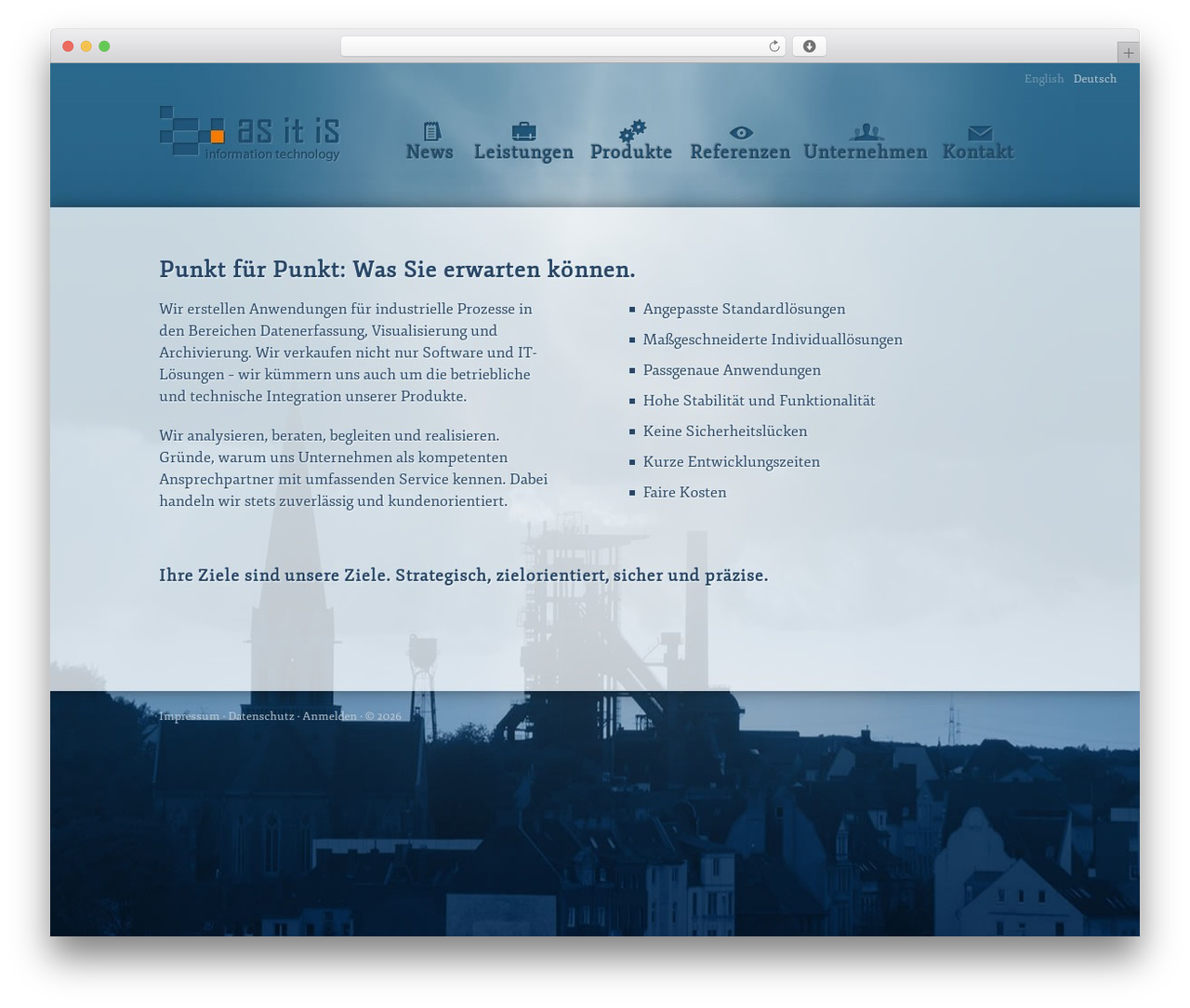Open the Produkte section
The width and height of the screenshot is (1190, 1008).
[631, 152]
